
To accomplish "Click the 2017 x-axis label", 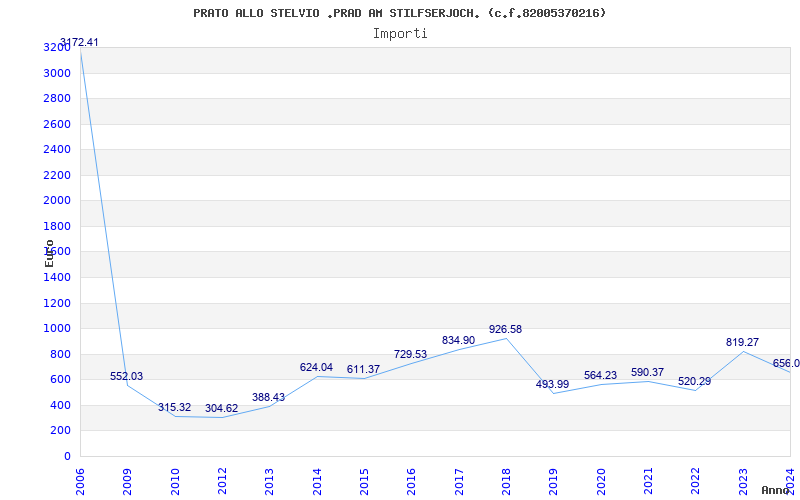I will pyautogui.click(x=459, y=482).
